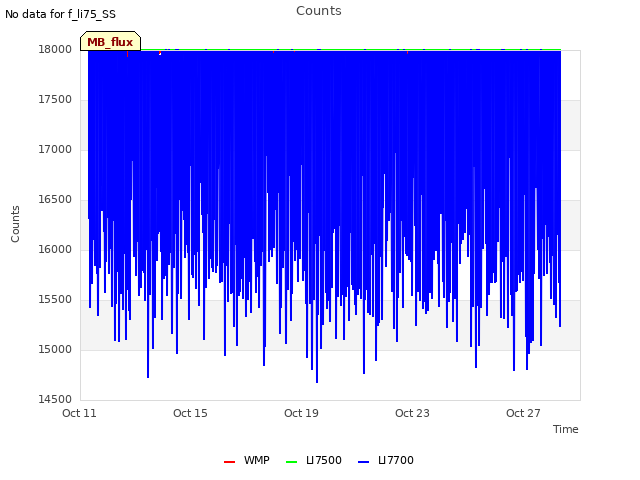
Task: Click the 'Time' x-axis label
Action: pos(565,429)
